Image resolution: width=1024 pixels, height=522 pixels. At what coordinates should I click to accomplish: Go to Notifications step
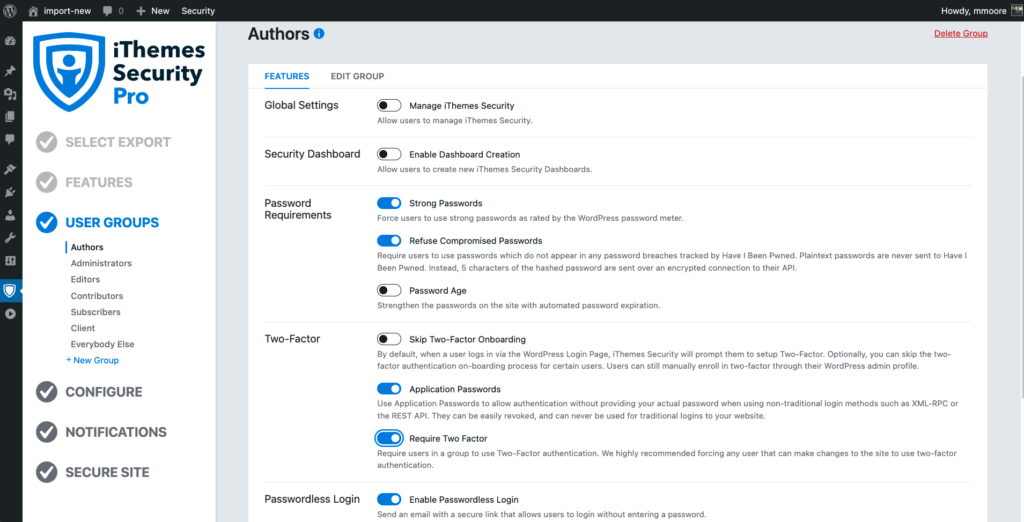[x=116, y=432]
